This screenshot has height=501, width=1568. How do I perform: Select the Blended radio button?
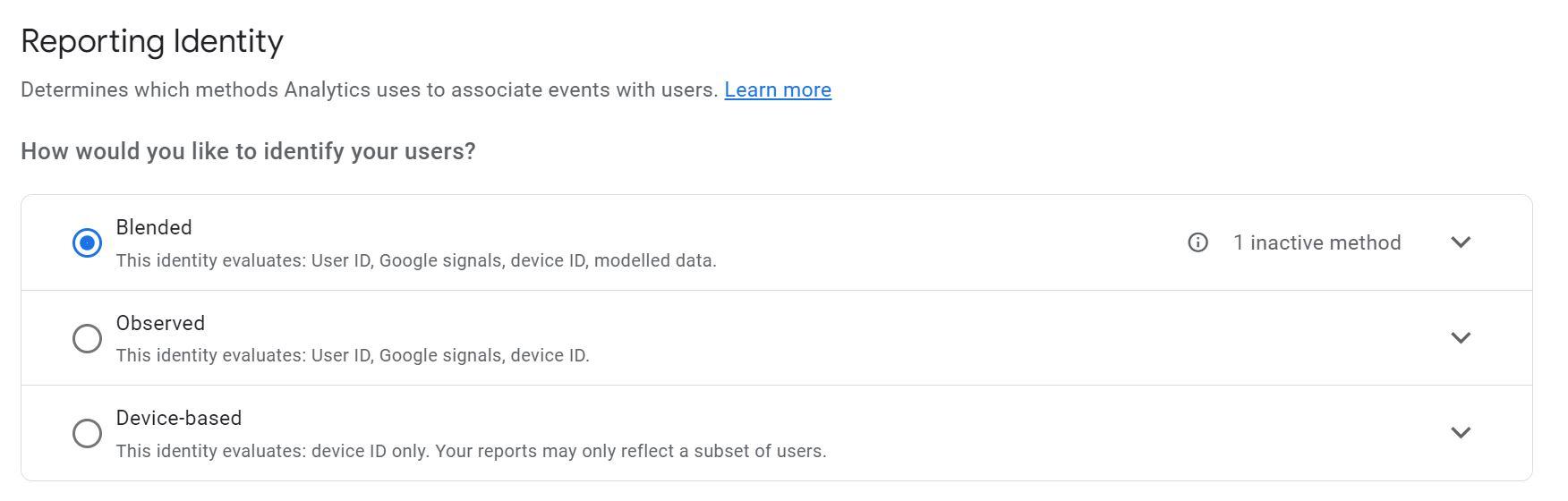[87, 242]
